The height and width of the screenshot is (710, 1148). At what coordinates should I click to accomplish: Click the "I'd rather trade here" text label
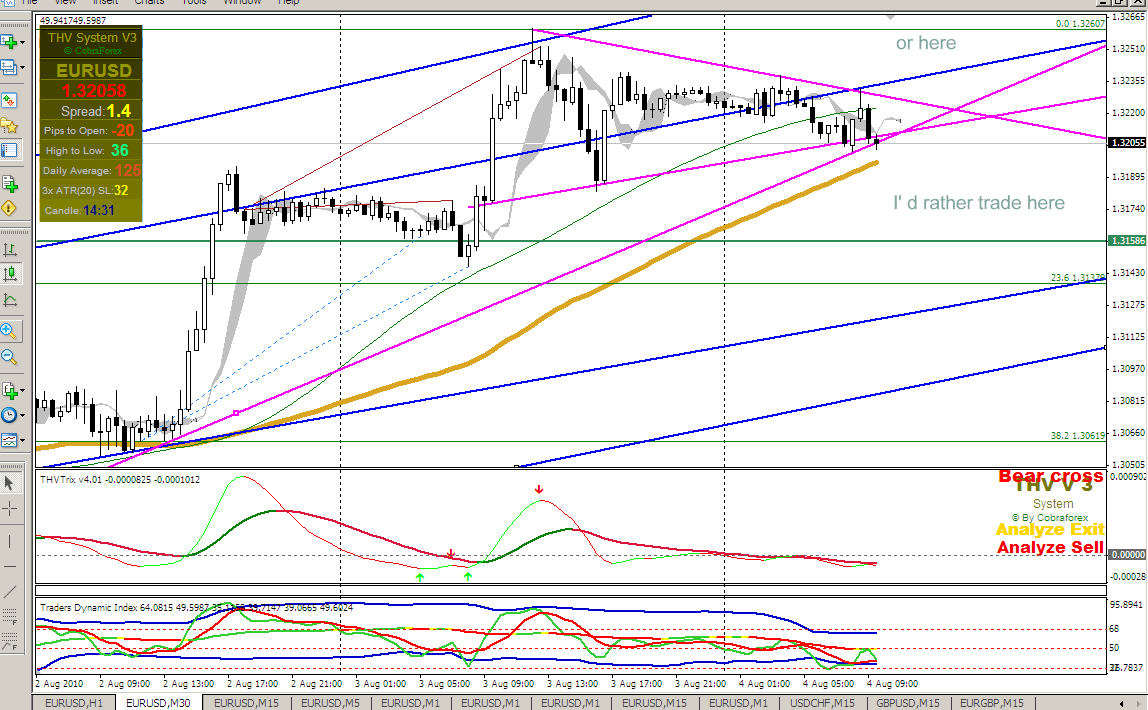(x=979, y=203)
